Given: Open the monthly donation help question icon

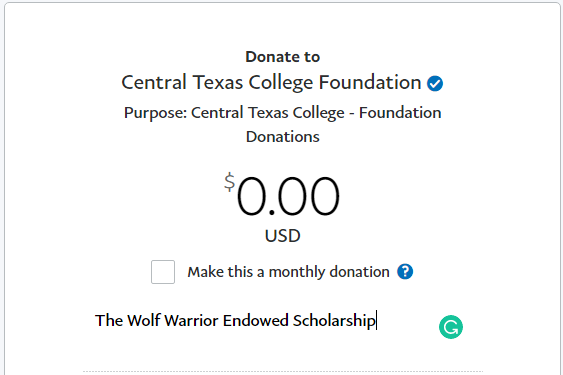Looking at the screenshot, I should pyautogui.click(x=405, y=272).
